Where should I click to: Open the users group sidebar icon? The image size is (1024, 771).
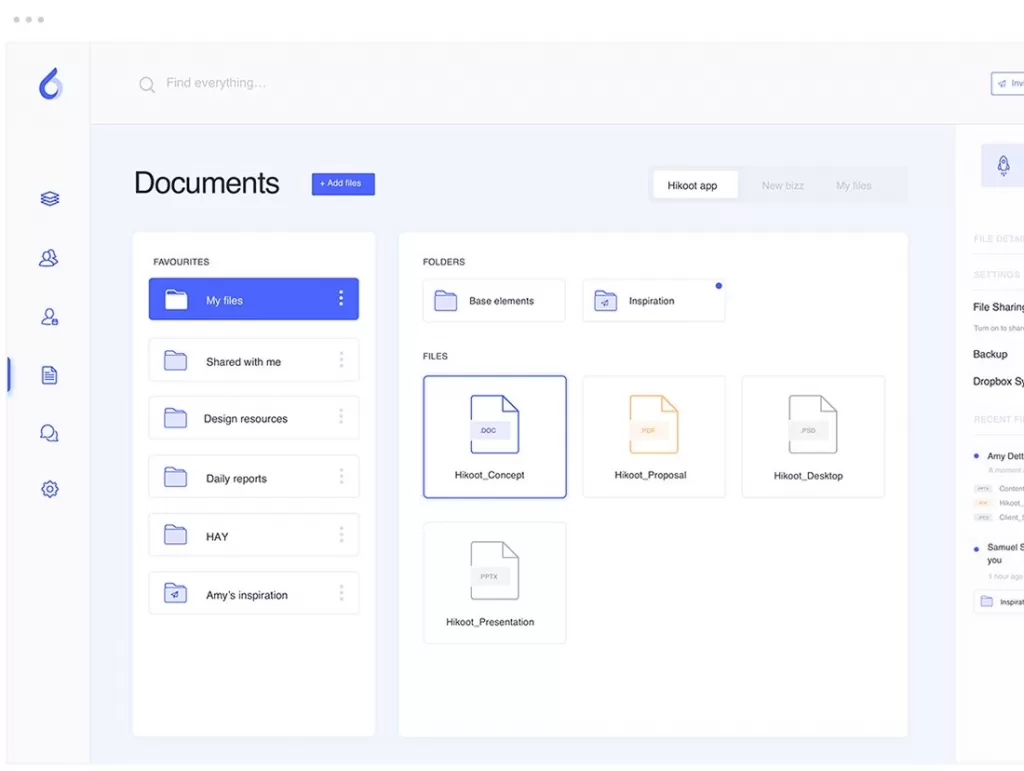point(49,258)
